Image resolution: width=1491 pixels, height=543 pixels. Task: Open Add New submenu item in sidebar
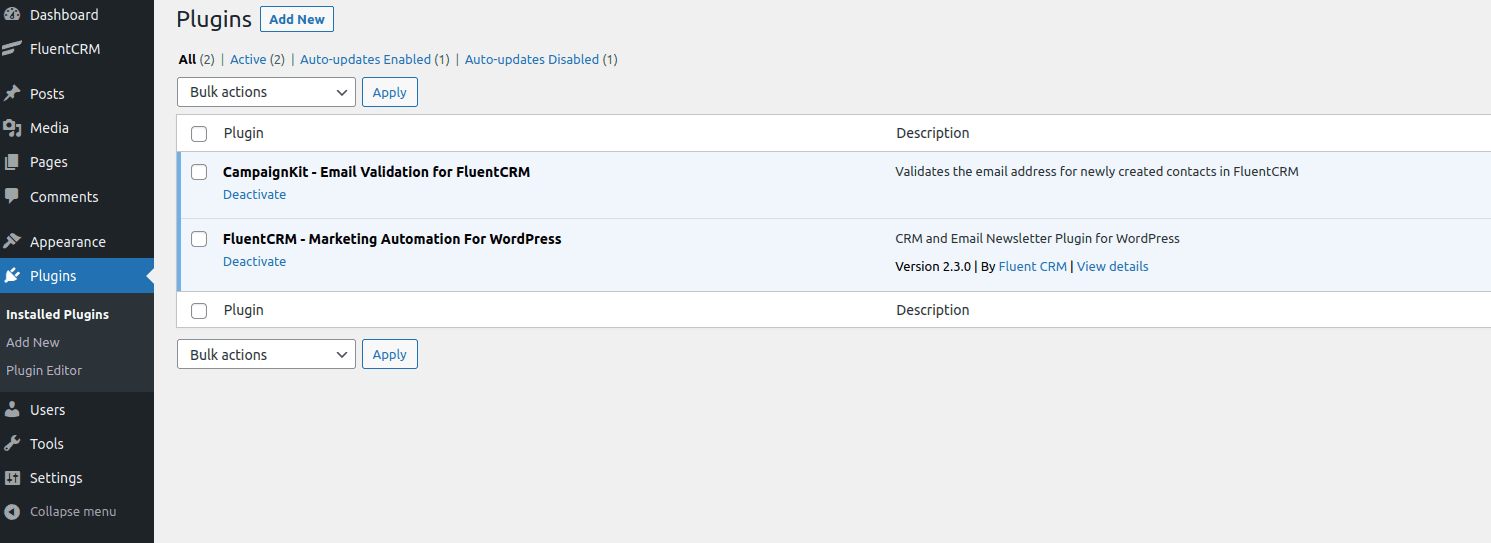coord(33,342)
